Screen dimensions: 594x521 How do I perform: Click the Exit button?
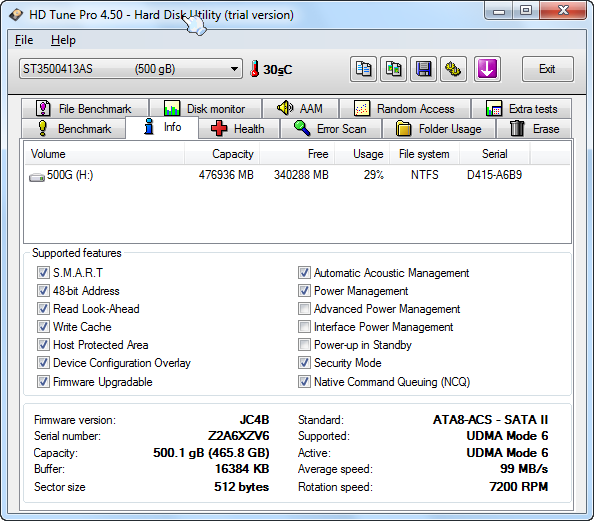pos(547,69)
